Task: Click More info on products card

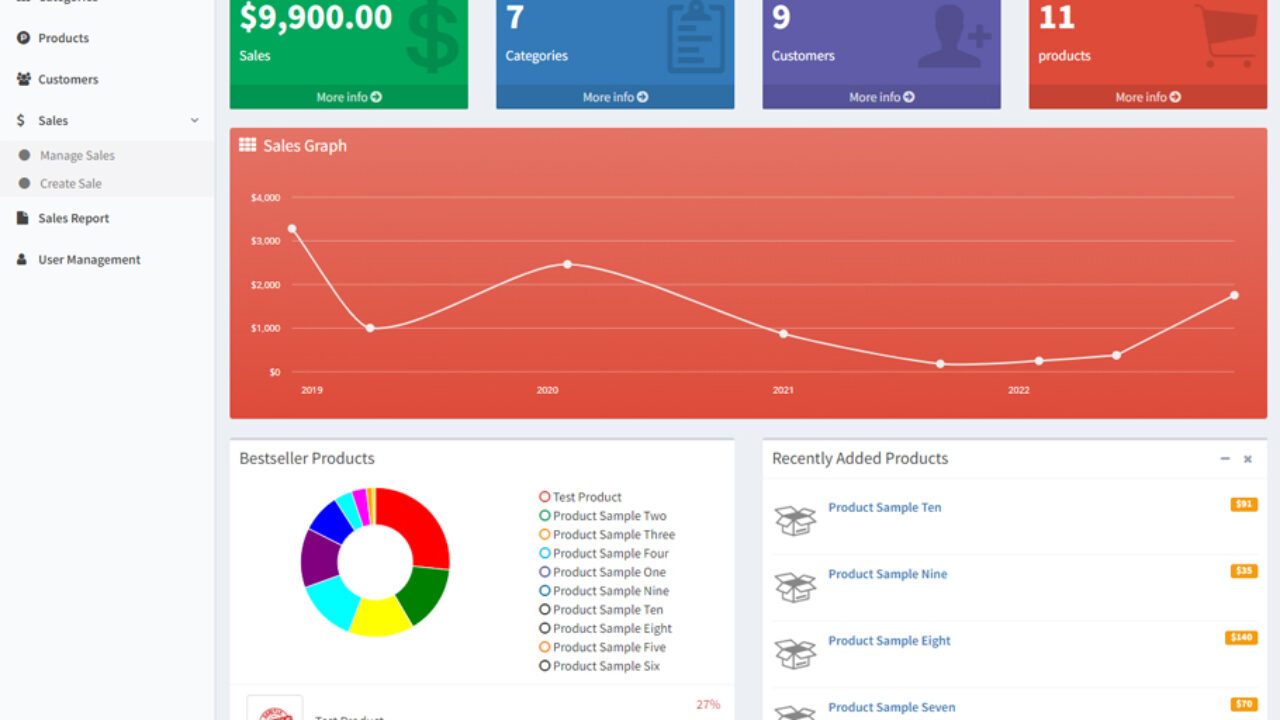Action: click(1148, 97)
